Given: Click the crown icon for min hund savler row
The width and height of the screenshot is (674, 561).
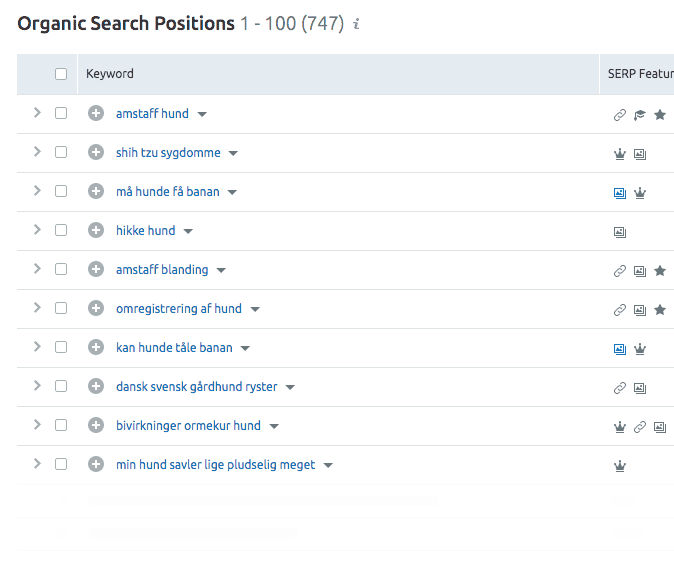Looking at the screenshot, I should pyautogui.click(x=619, y=466).
